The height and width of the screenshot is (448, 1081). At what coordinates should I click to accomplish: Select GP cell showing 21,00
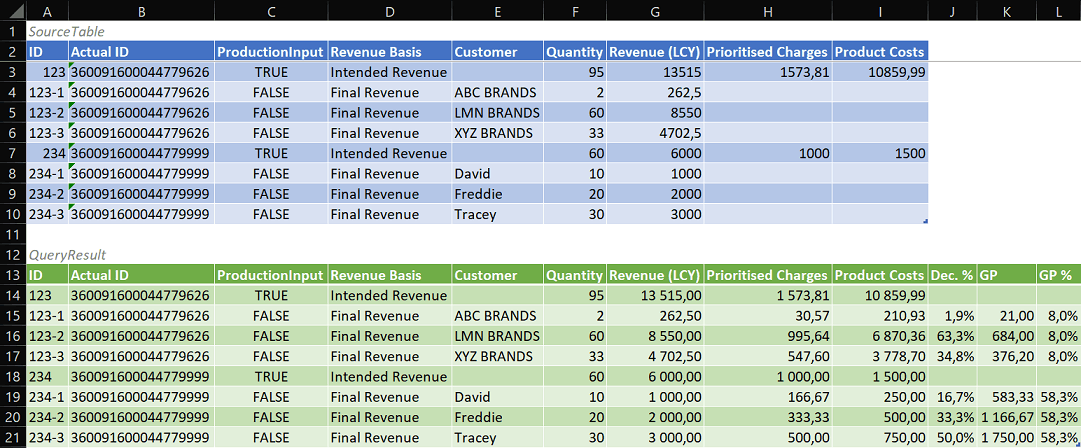click(1007, 316)
